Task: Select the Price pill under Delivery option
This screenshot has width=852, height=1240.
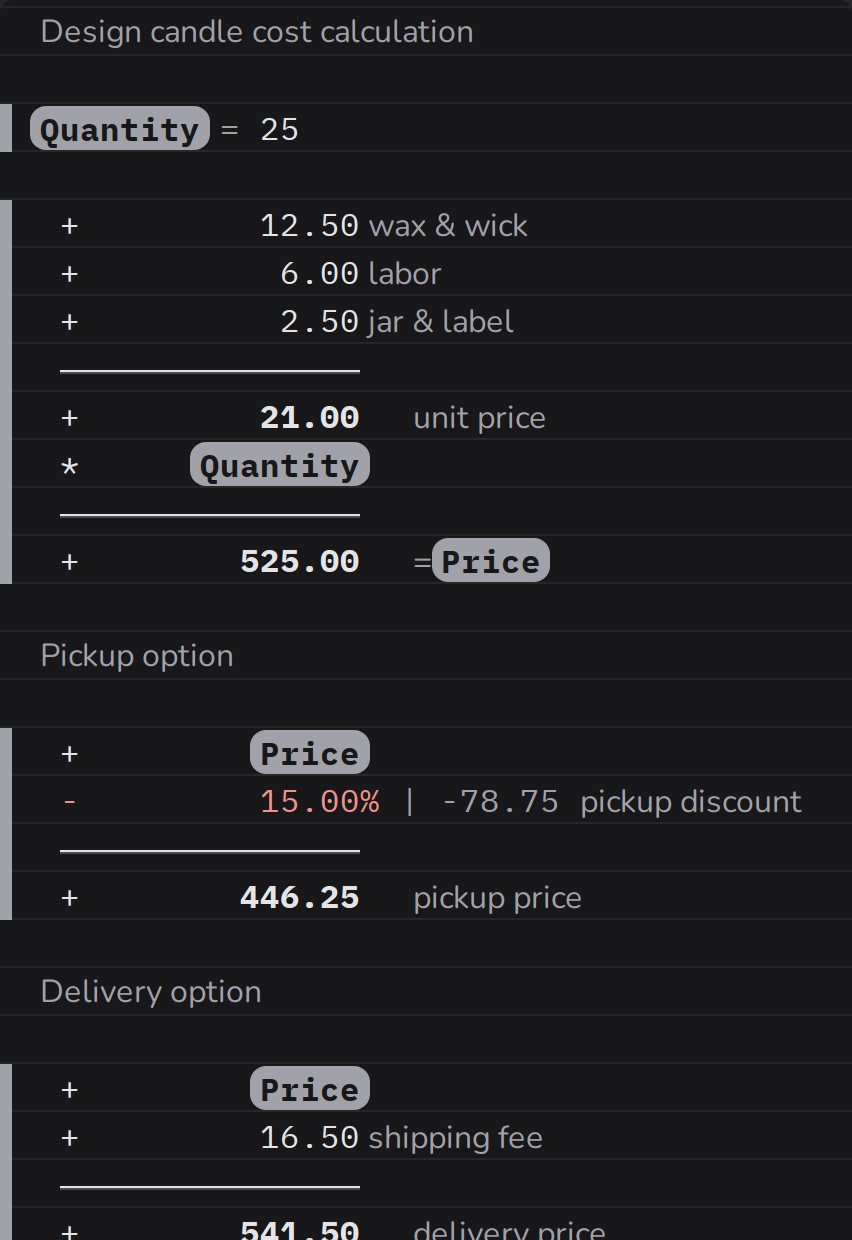Action: [310, 1089]
